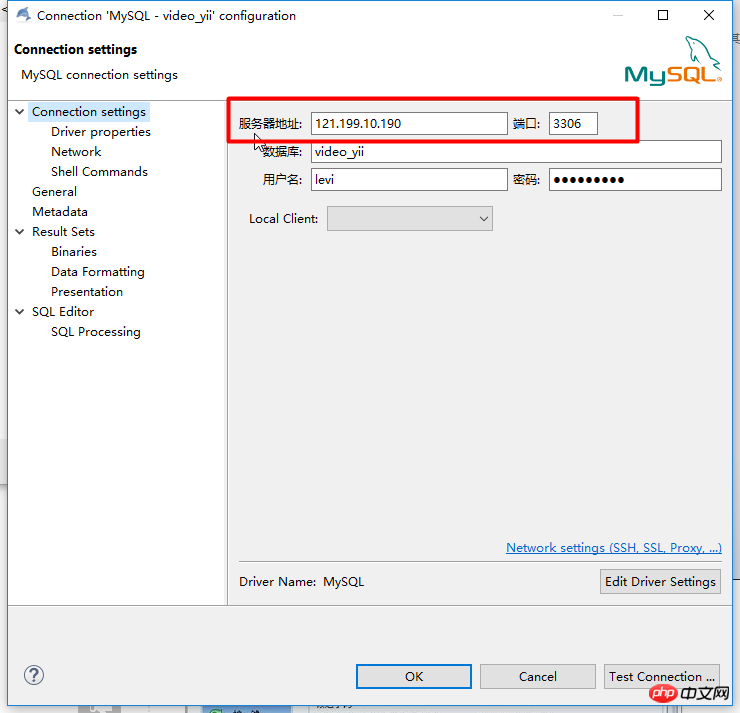The height and width of the screenshot is (713, 740).
Task: Select SQL Editor in the tree
Action: point(63,311)
